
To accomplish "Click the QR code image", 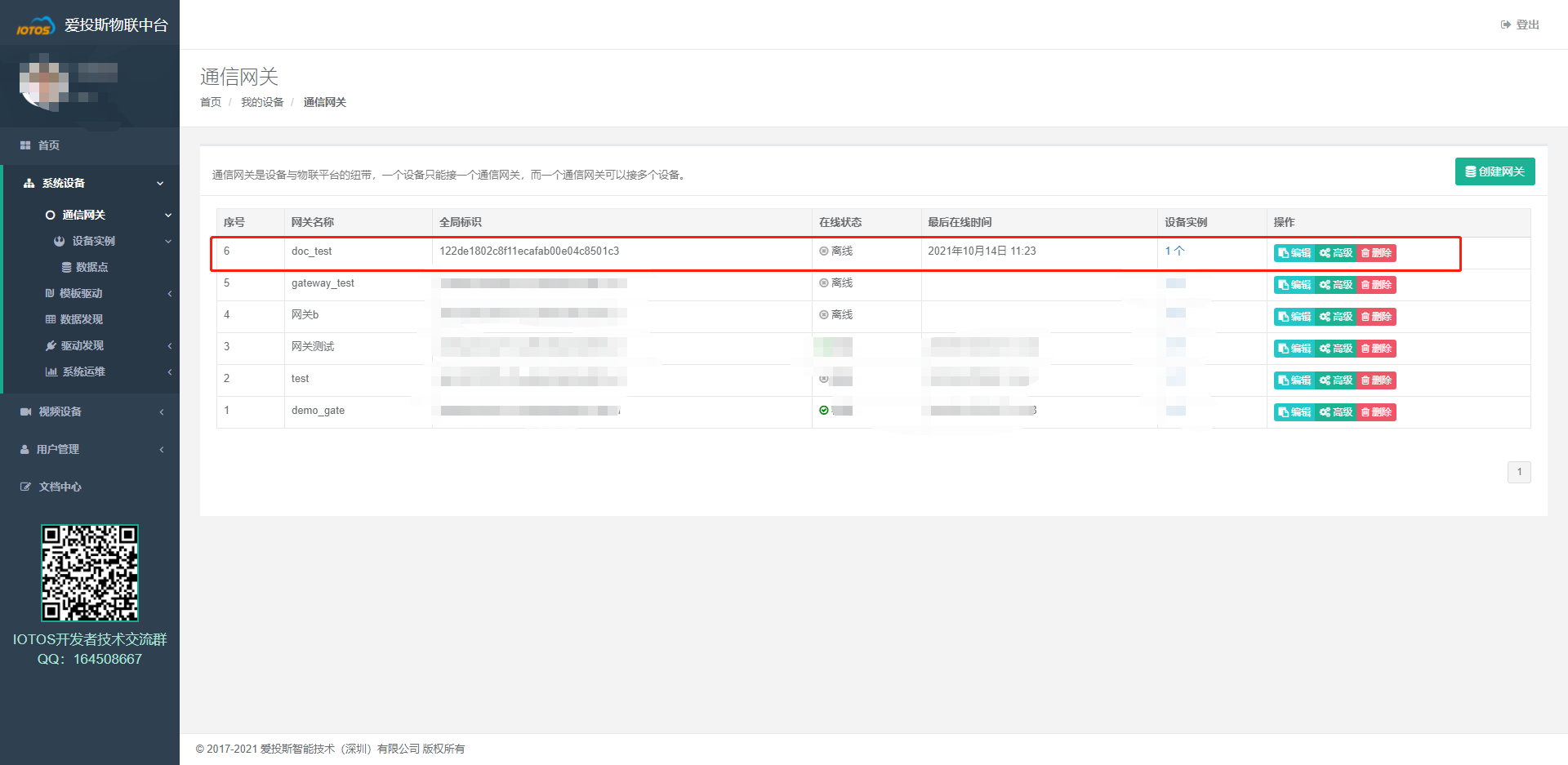I will [x=90, y=572].
